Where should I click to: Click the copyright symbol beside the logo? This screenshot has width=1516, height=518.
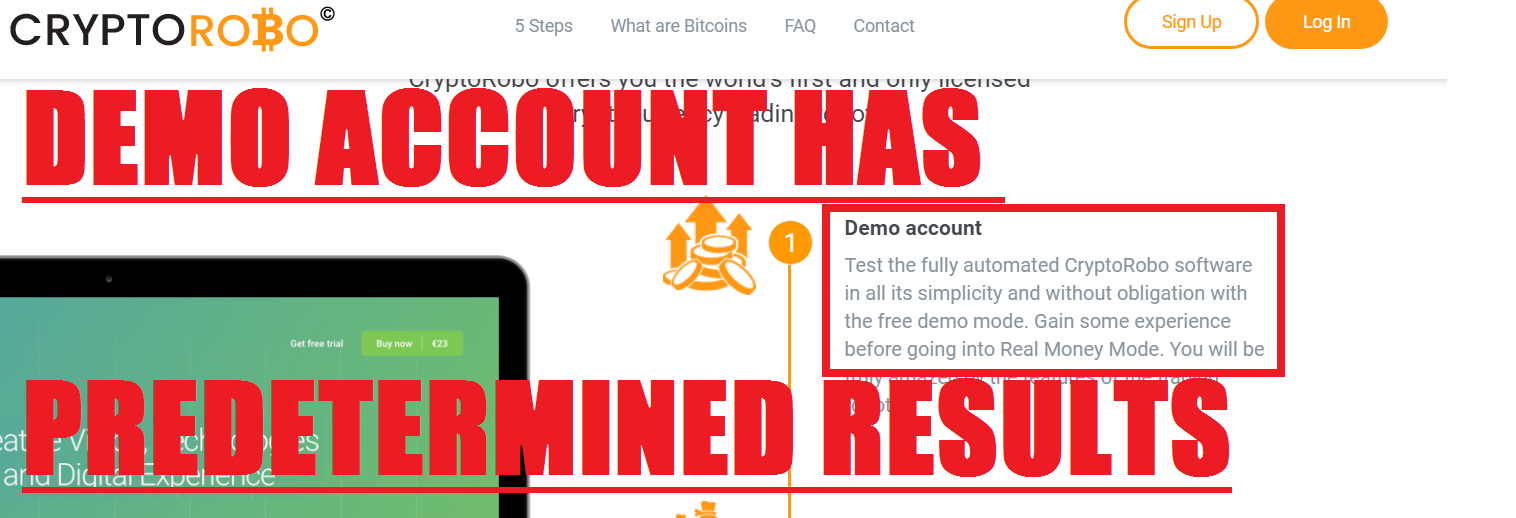click(328, 14)
